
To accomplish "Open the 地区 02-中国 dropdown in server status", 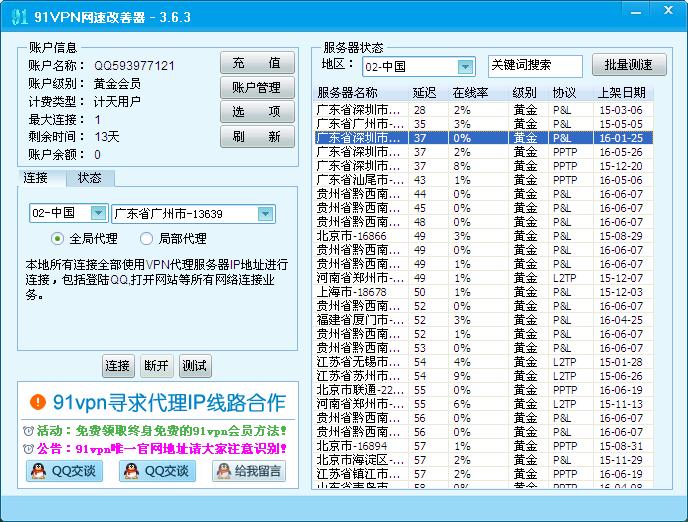I will pos(465,67).
